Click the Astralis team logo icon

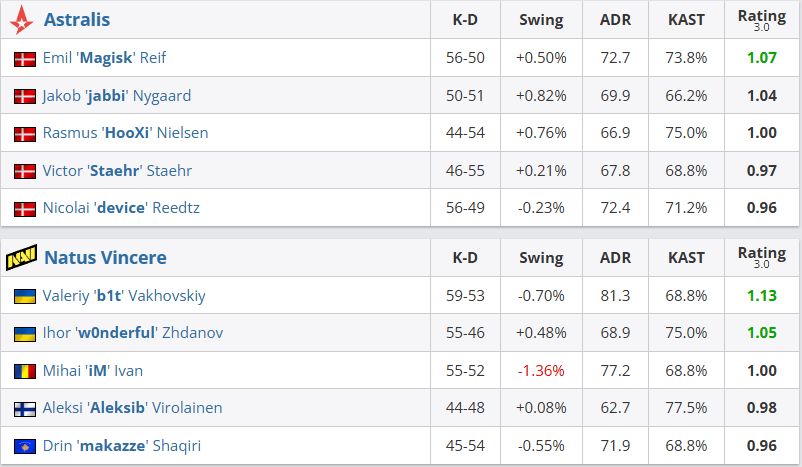click(x=24, y=20)
